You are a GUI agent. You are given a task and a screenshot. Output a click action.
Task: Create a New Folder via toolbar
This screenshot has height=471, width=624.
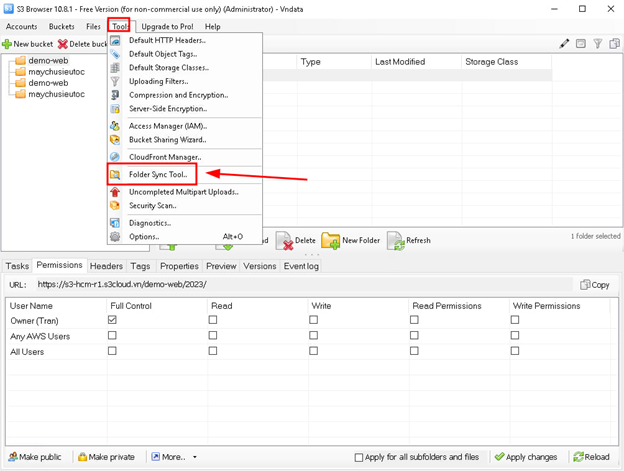point(351,240)
